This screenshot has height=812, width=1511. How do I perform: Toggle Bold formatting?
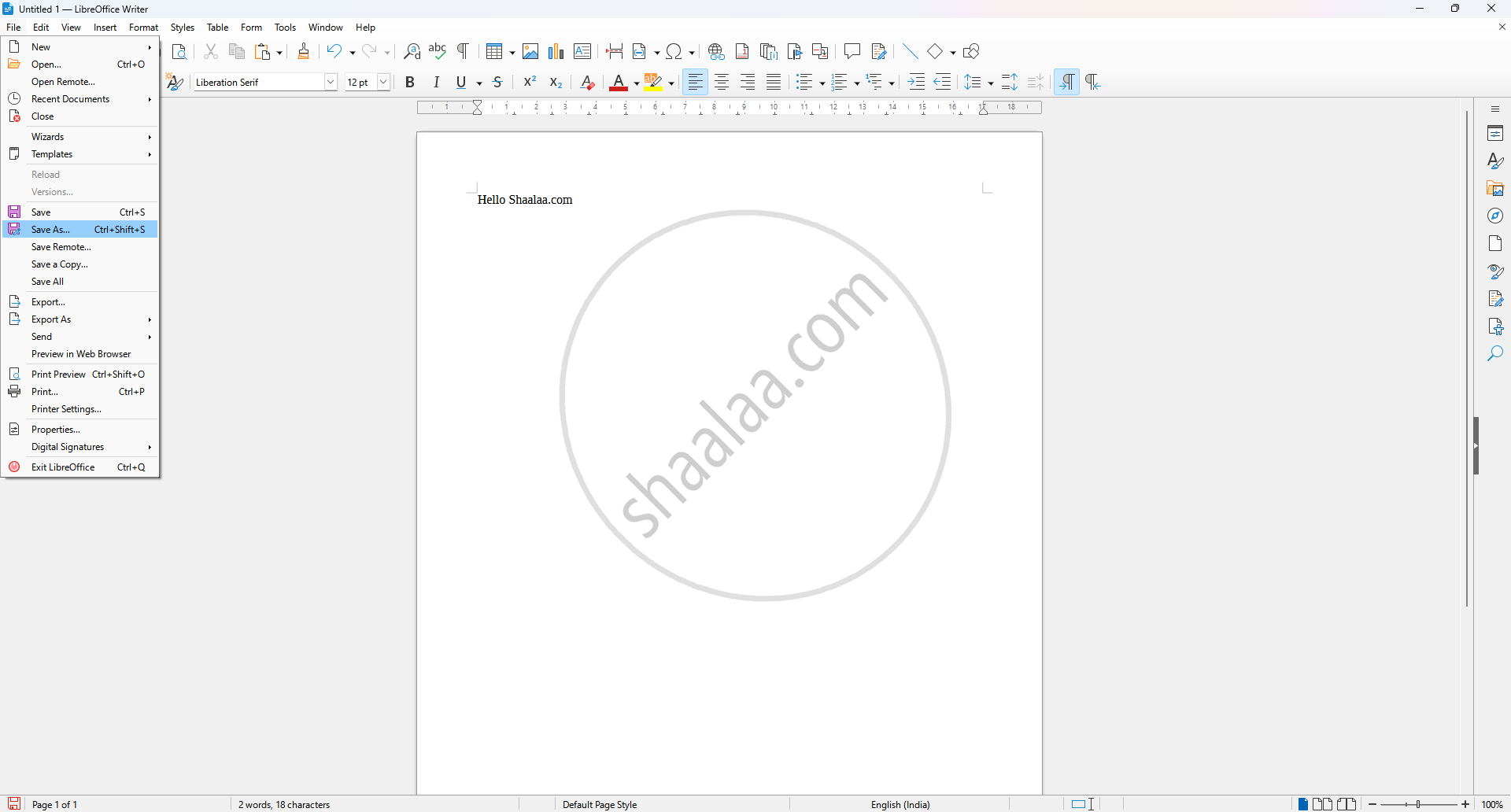(x=410, y=83)
